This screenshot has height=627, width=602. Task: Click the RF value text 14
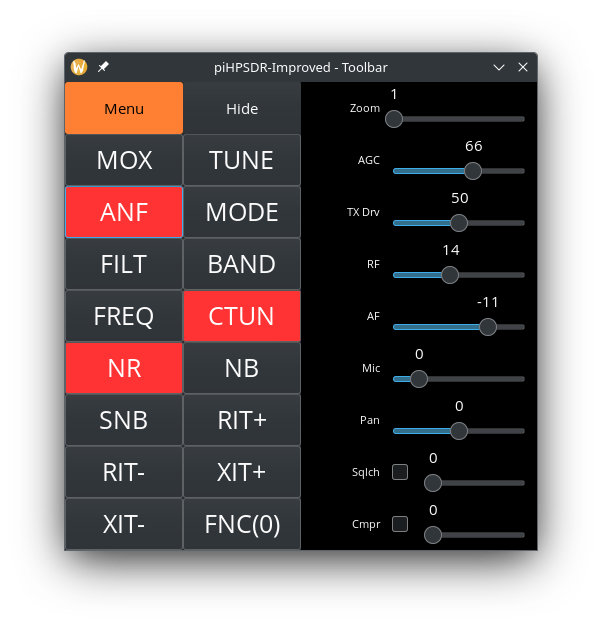(451, 250)
